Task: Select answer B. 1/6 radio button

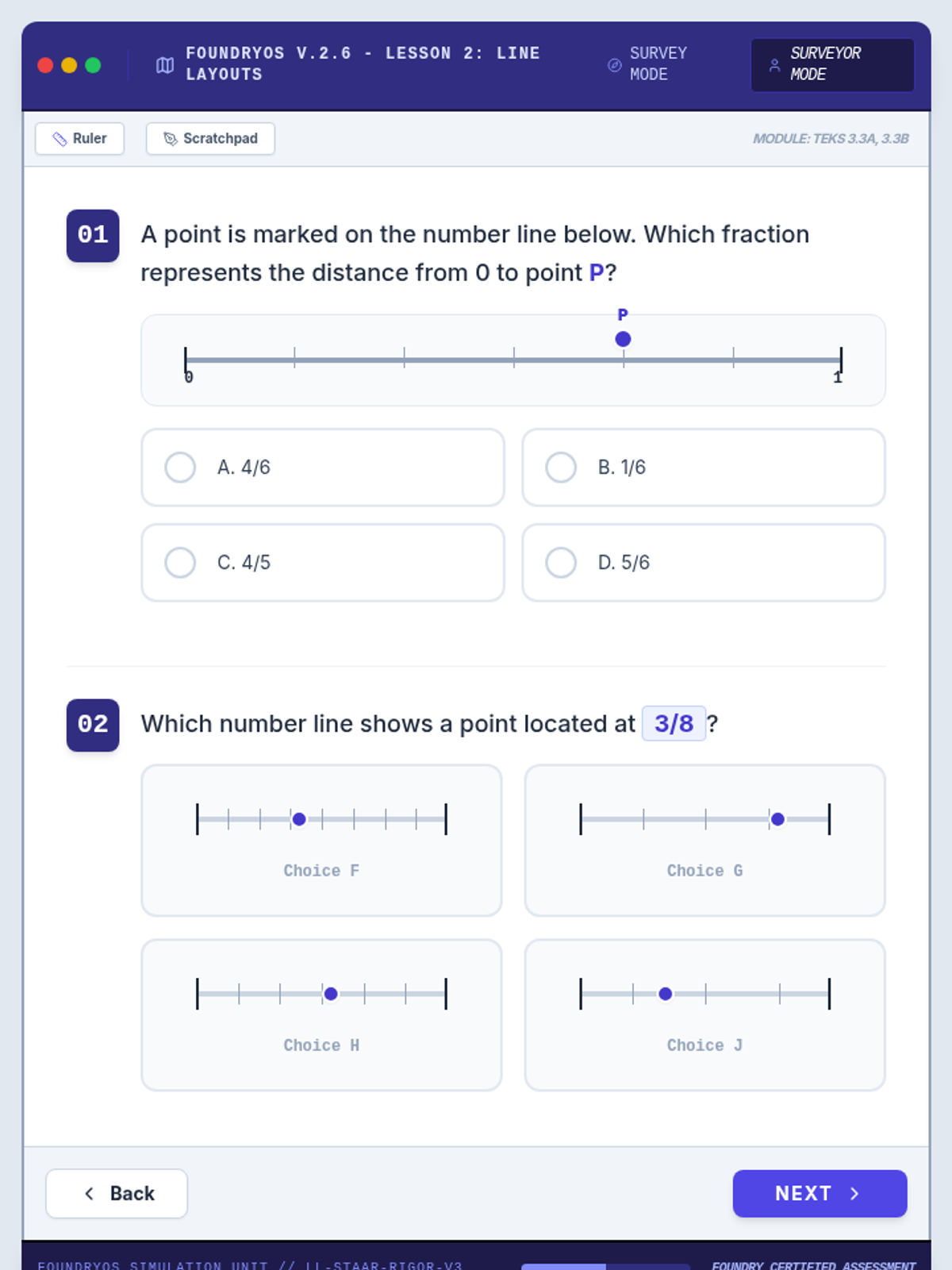Action: coord(561,468)
